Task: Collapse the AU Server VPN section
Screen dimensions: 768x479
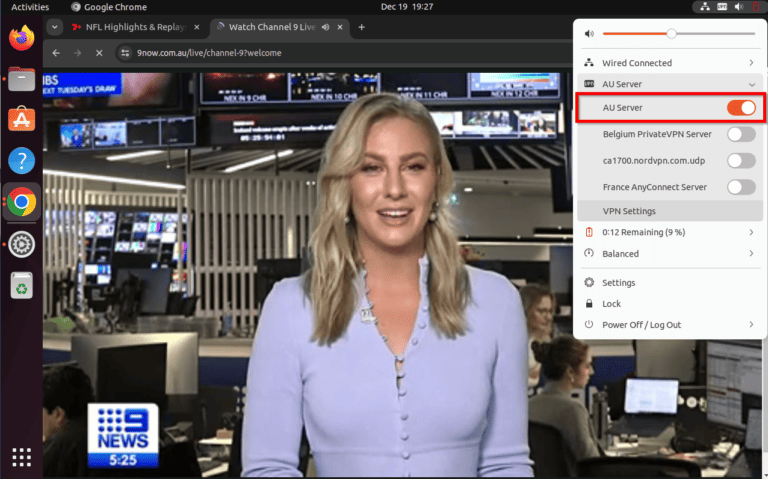Action: 751,84
